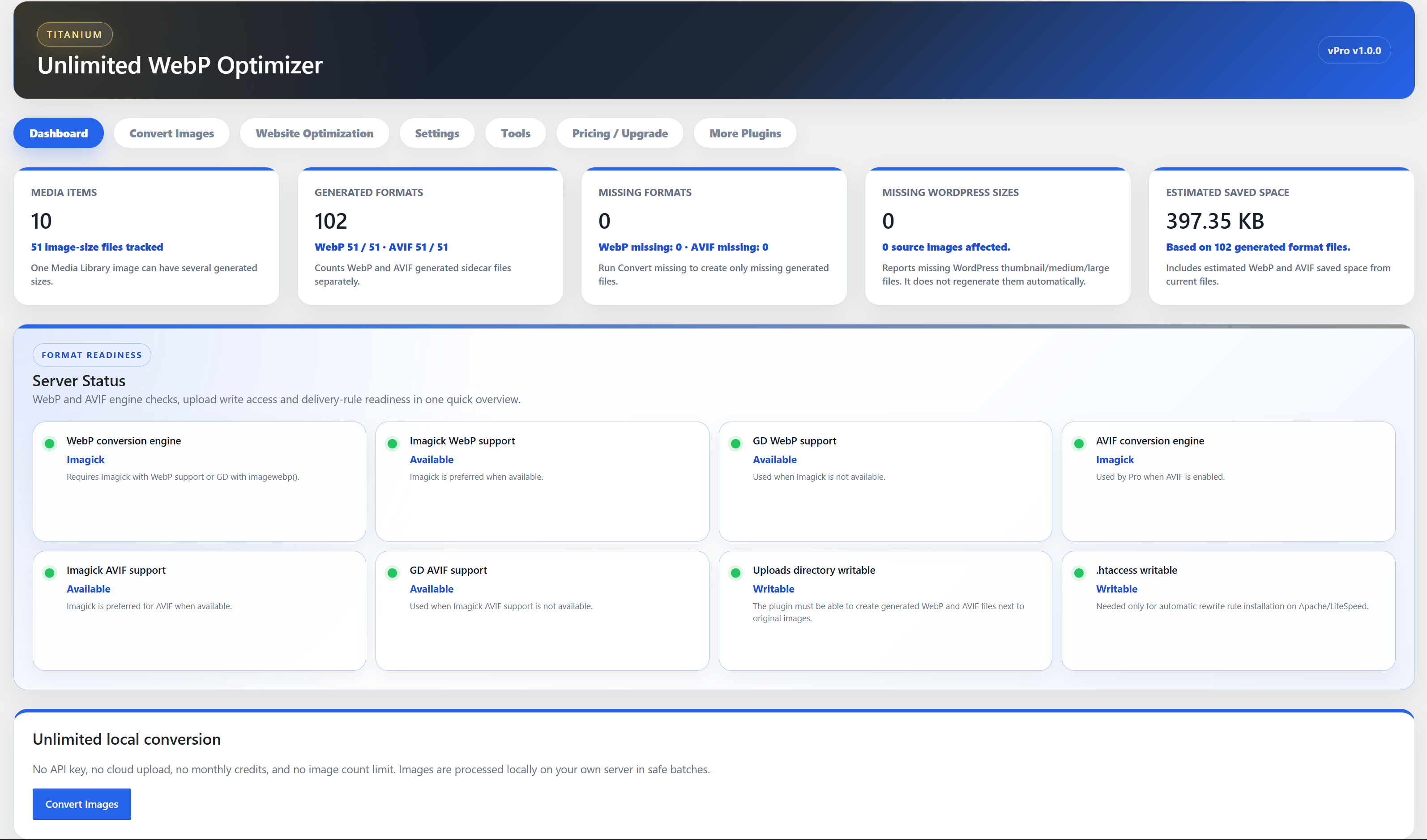1427x840 pixels.
Task: Click 'Imagick' value under WebP conversion engine
Action: click(x=85, y=460)
